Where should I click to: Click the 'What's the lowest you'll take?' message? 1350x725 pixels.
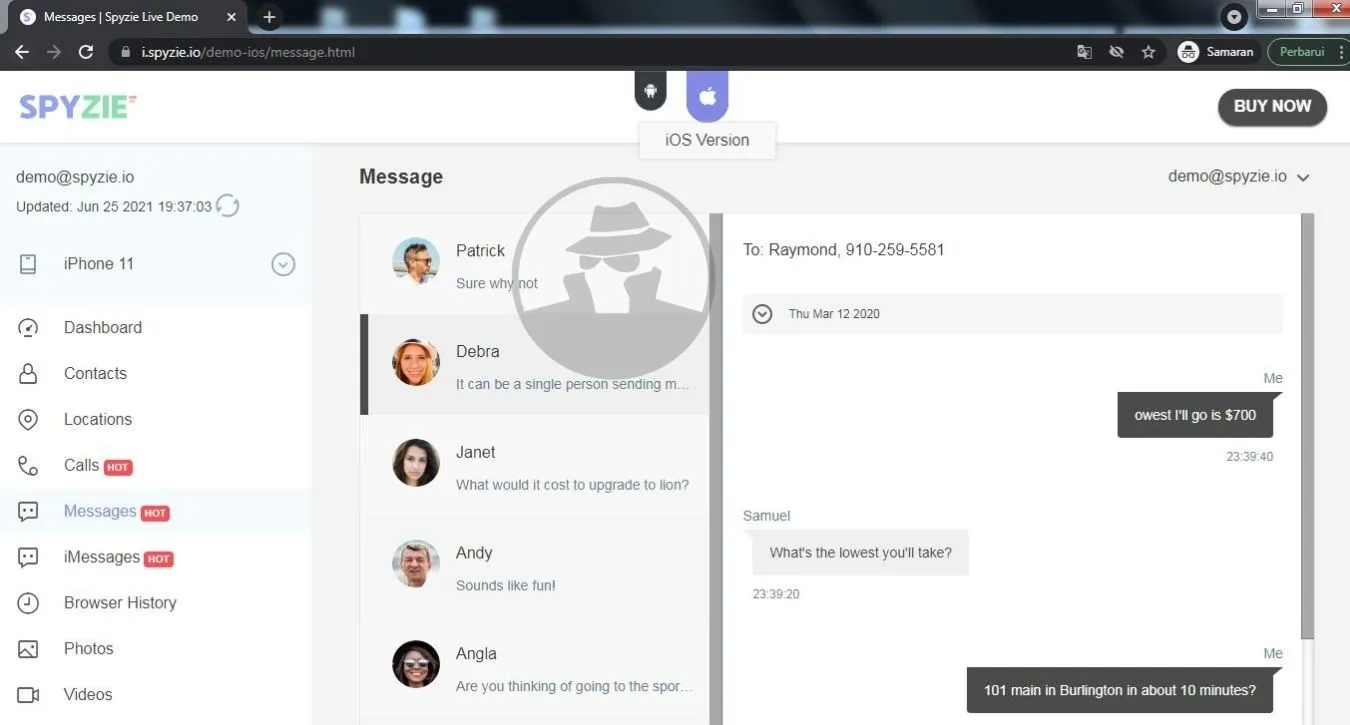(860, 552)
